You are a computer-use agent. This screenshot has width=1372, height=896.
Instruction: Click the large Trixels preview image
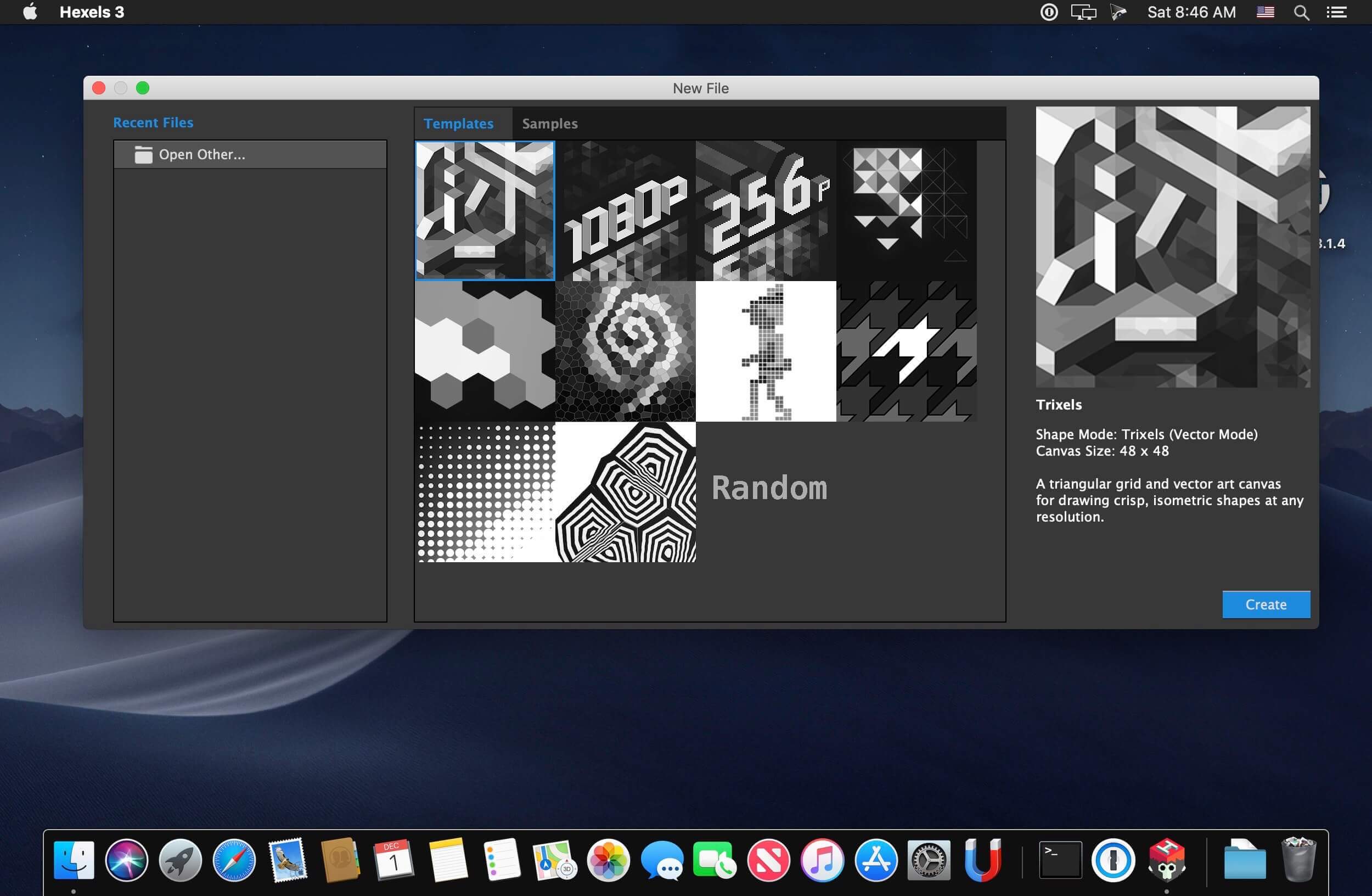(x=1173, y=247)
